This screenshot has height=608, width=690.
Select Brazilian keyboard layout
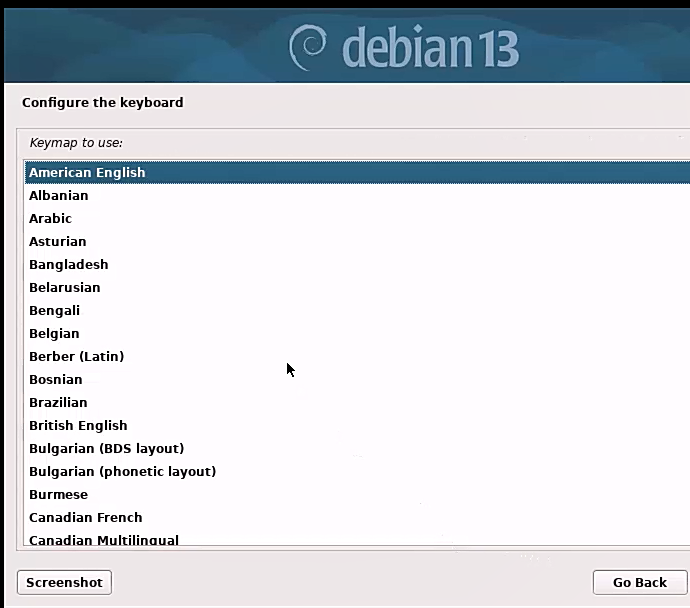click(x=58, y=402)
